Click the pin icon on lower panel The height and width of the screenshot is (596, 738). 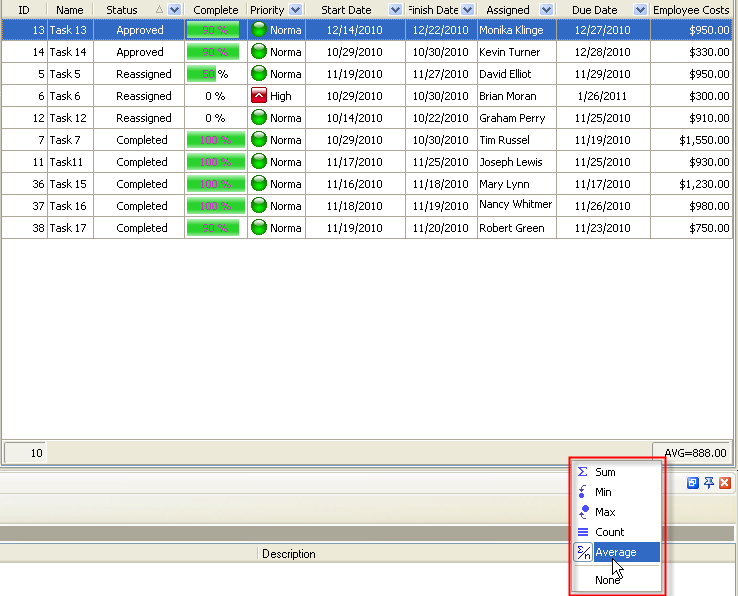709,483
